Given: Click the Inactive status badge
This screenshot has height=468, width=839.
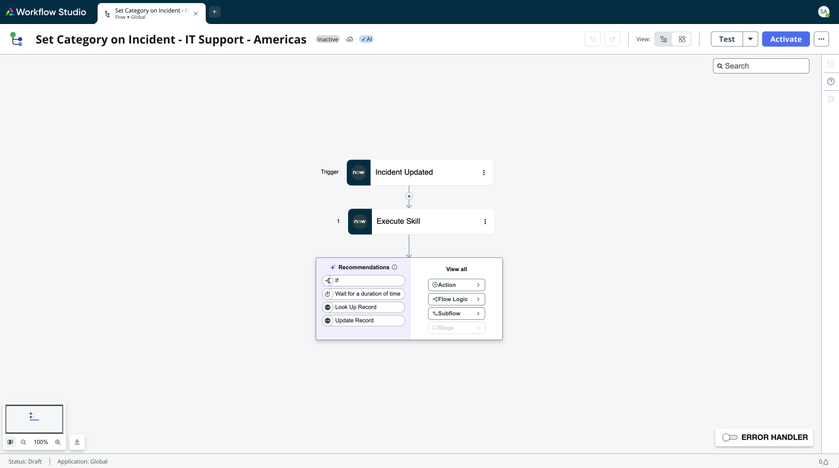Looking at the screenshot, I should click(327, 39).
